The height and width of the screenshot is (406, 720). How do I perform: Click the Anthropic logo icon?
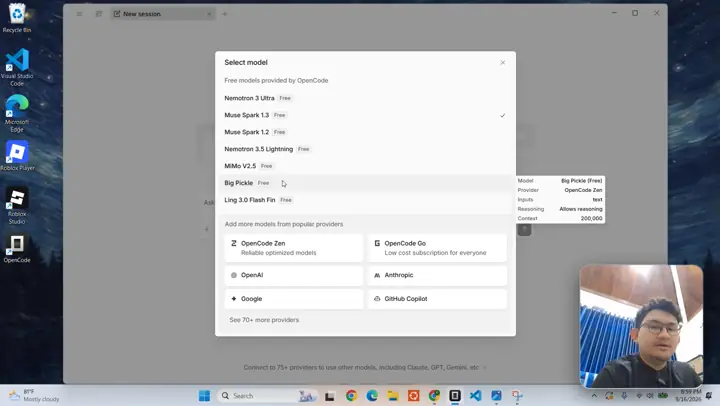pyautogui.click(x=377, y=276)
